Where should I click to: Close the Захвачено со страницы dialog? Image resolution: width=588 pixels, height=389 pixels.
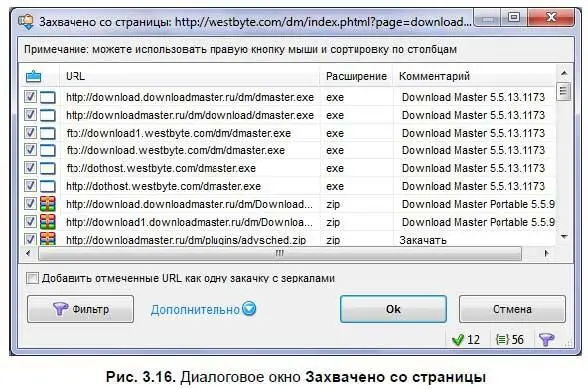click(x=551, y=17)
